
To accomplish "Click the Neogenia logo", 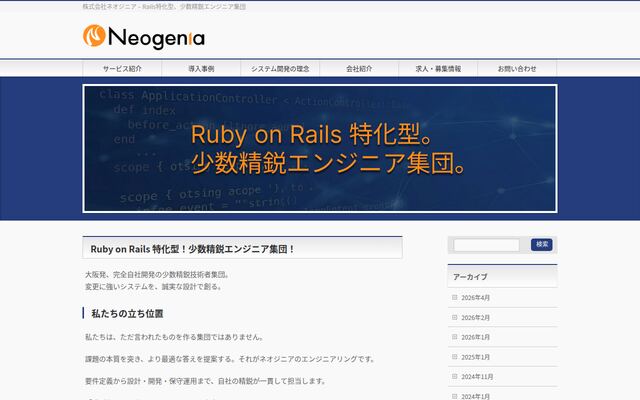I will coord(143,36).
